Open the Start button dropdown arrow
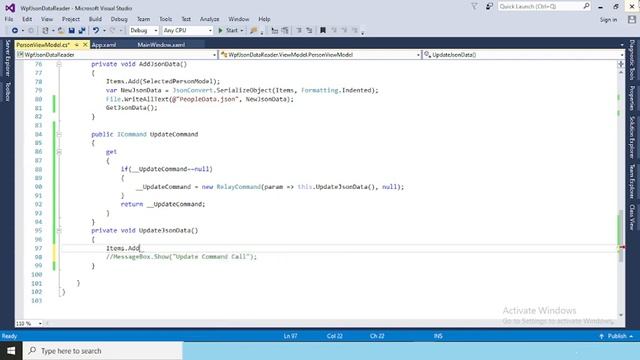 point(242,31)
